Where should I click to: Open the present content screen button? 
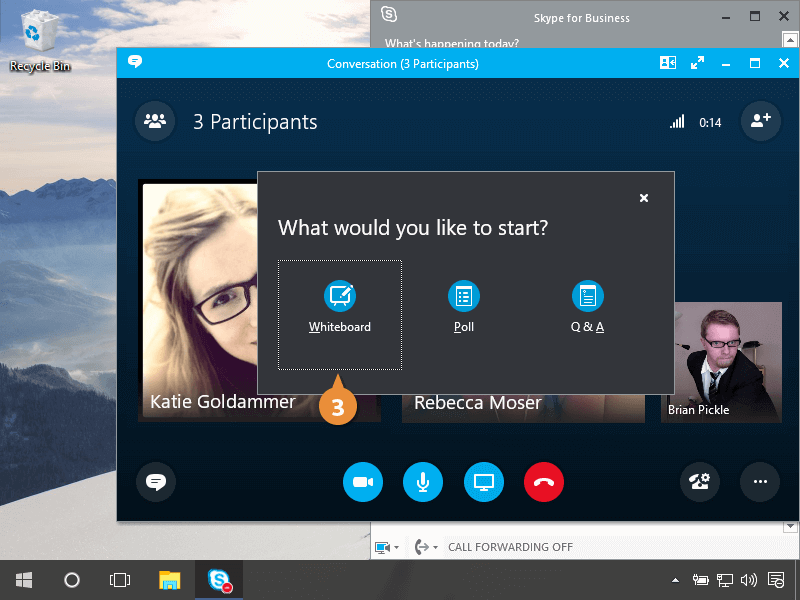pos(484,483)
